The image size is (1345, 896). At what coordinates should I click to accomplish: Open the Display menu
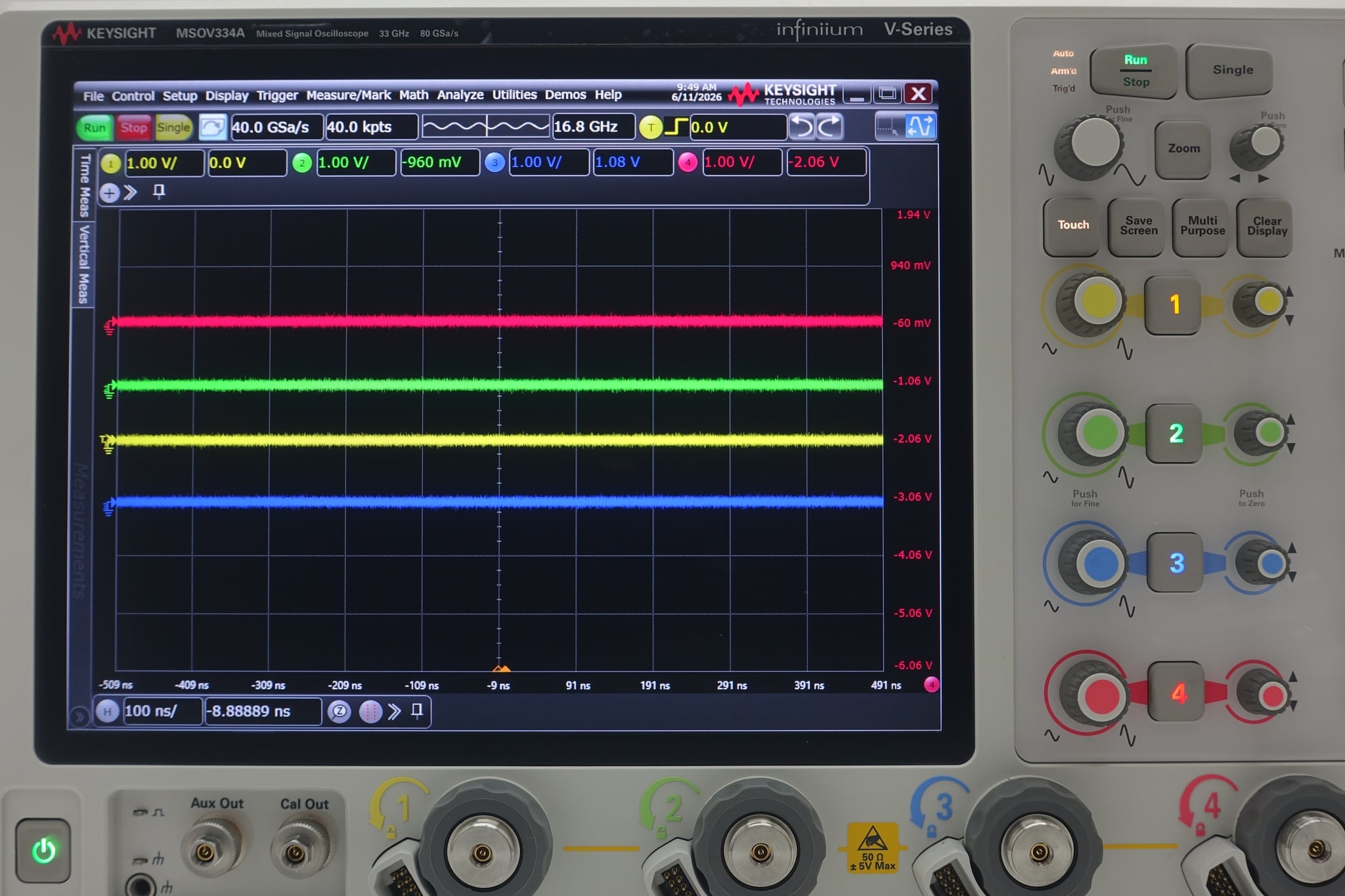(227, 96)
